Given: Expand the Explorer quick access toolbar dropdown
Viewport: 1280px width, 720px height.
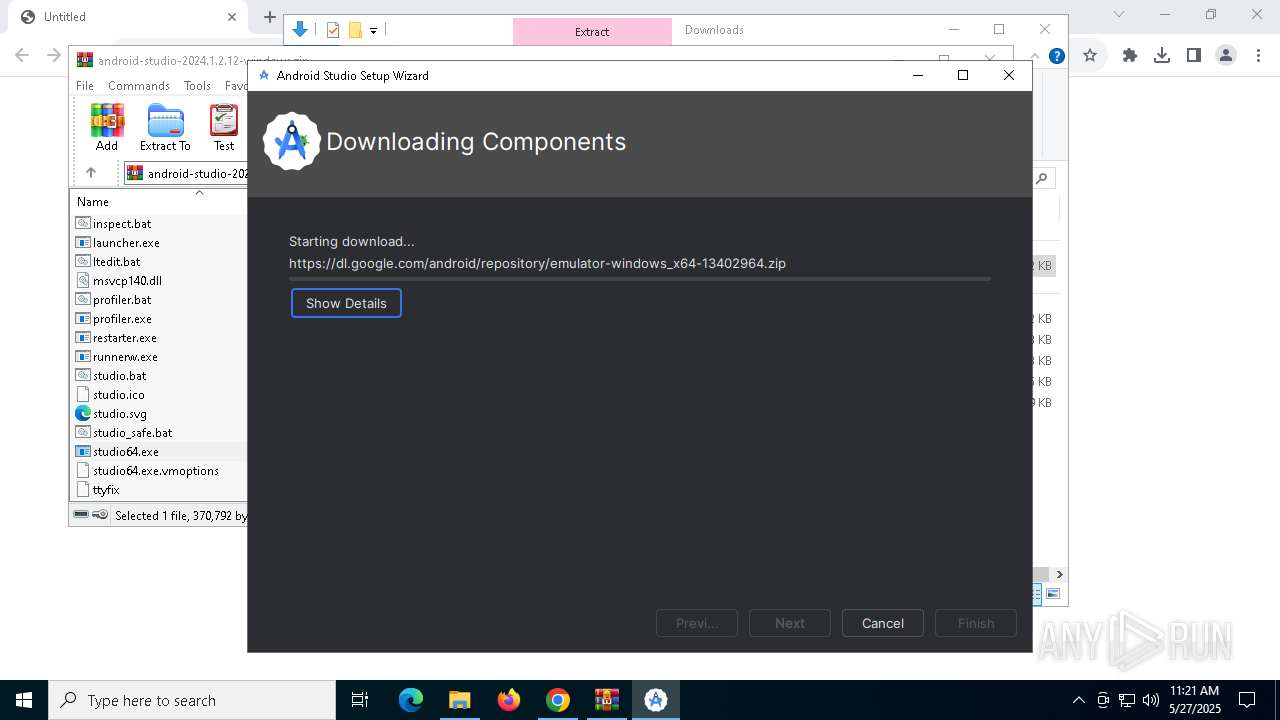Looking at the screenshot, I should (373, 31).
